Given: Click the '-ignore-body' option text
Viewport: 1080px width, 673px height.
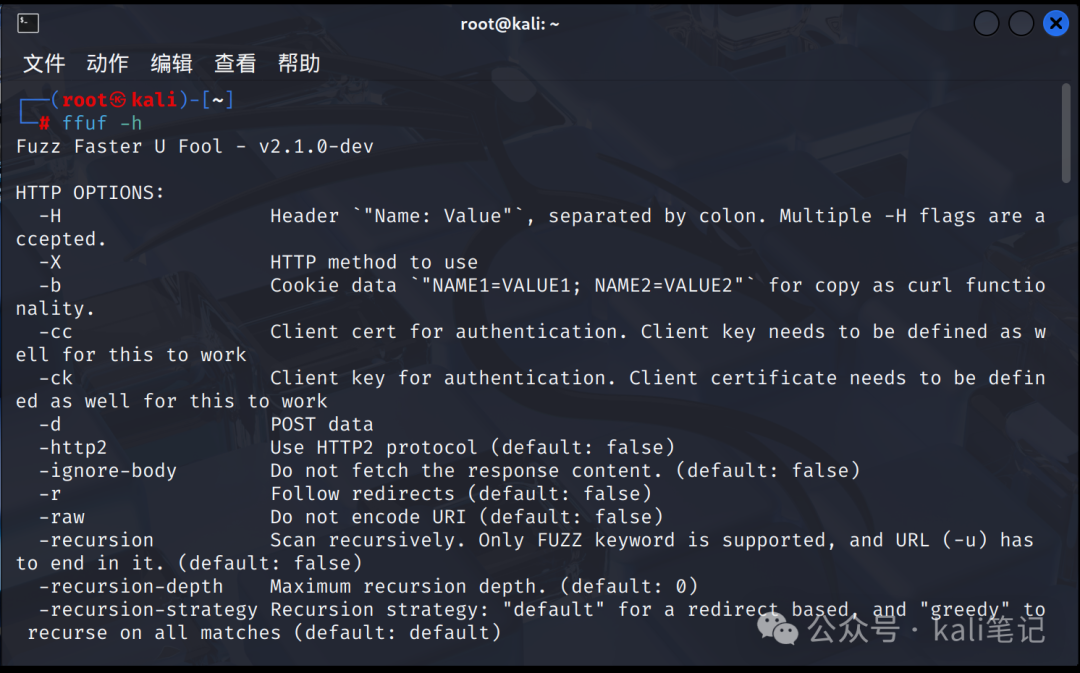Looking at the screenshot, I should pos(107,470).
